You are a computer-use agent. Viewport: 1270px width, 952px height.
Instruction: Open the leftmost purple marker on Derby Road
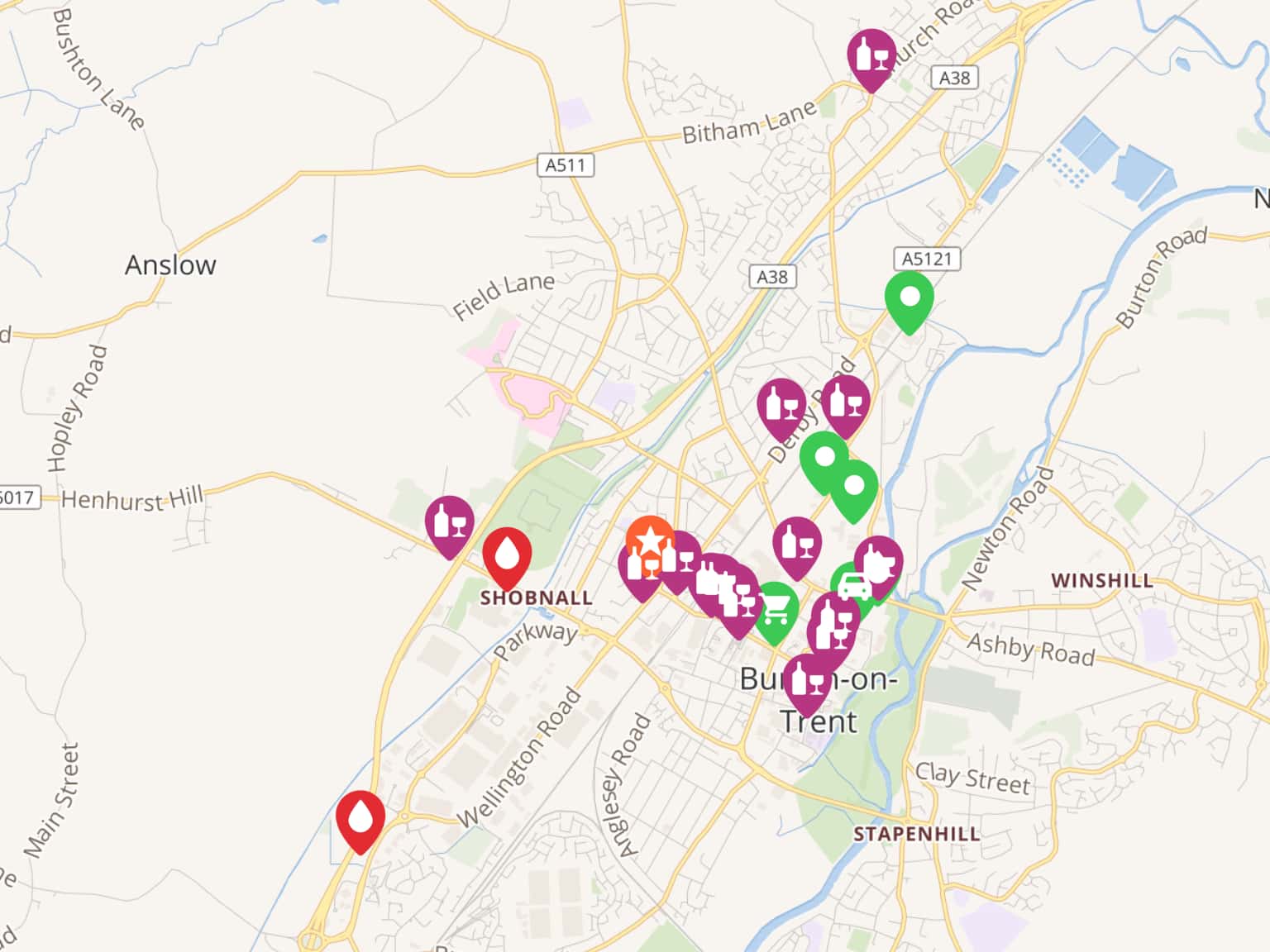[x=781, y=407]
